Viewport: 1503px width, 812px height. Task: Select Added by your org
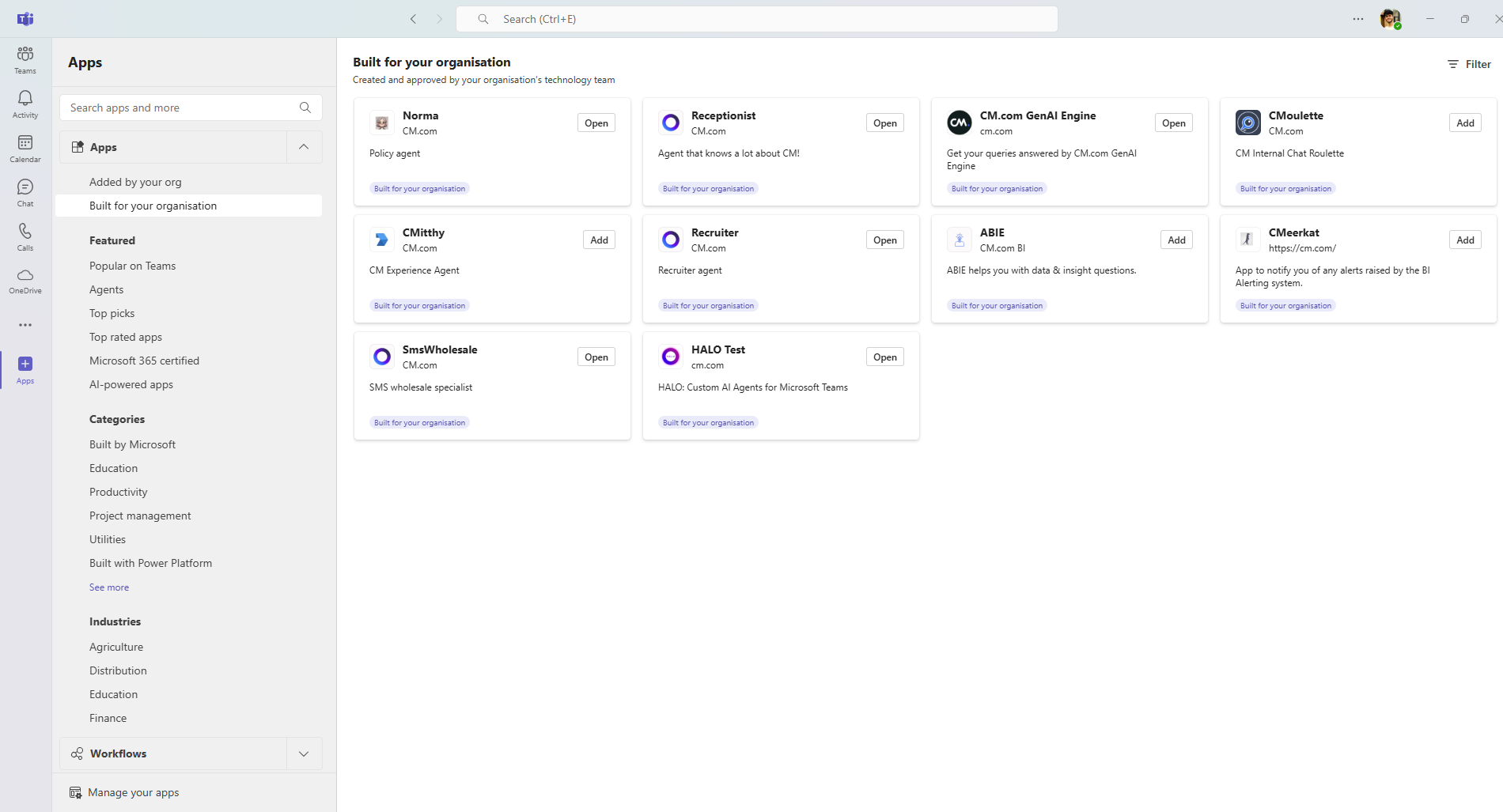coord(135,182)
